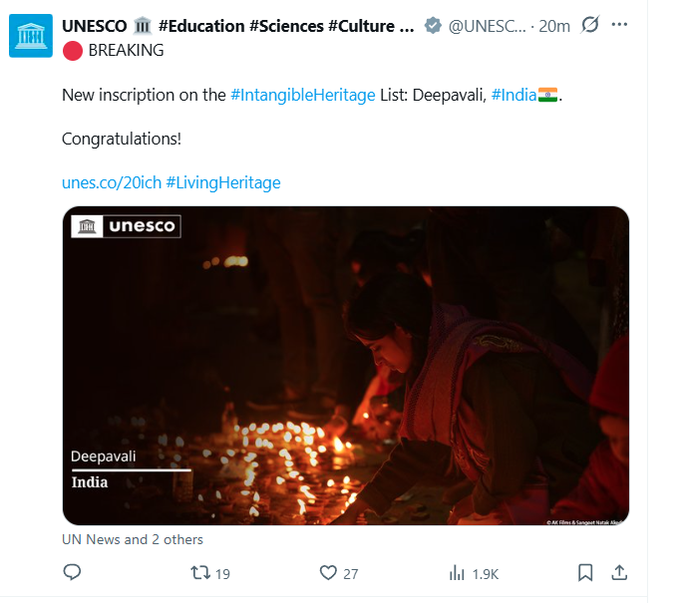Click 'UN News and 2 others' tagged accounts
The width and height of the screenshot is (680, 603).
click(x=132, y=539)
